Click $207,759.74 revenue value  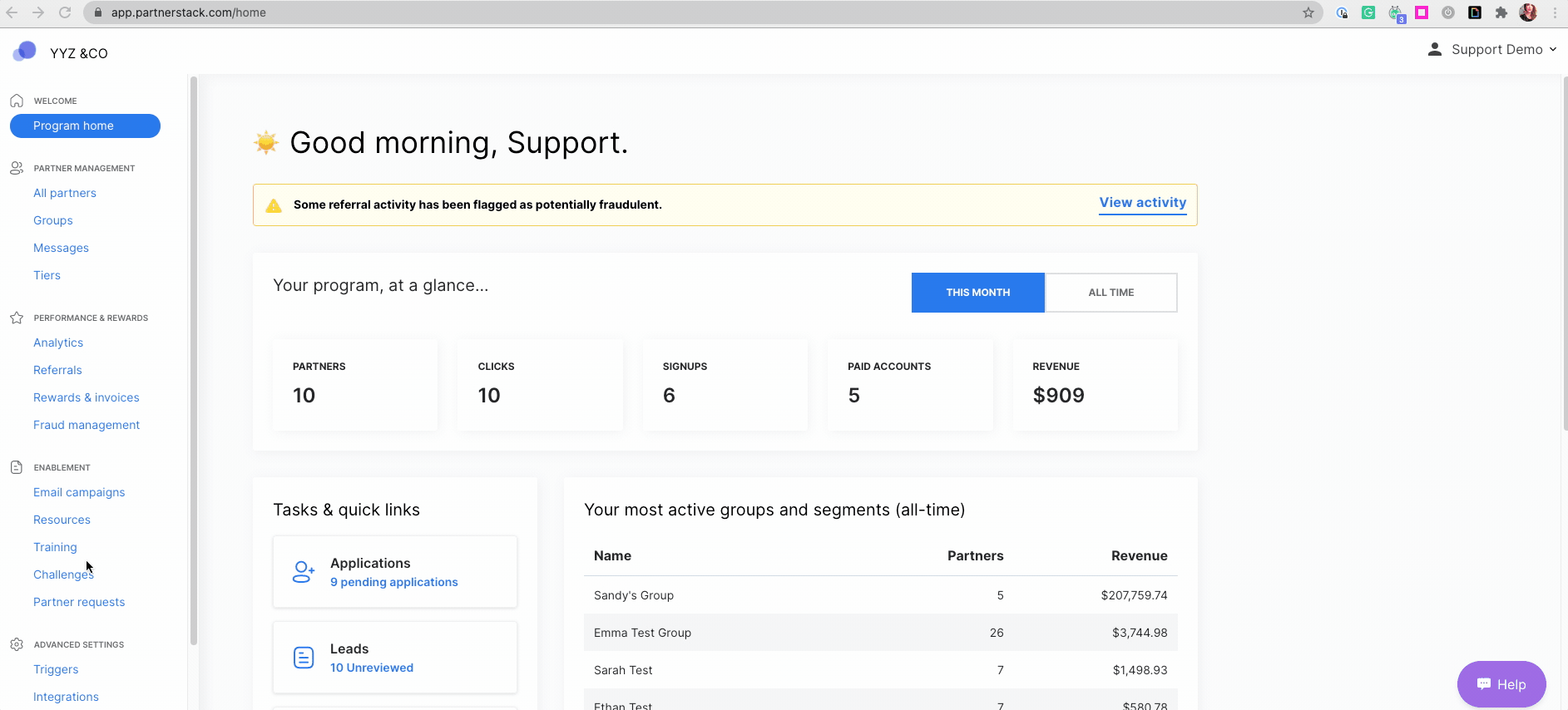(1134, 595)
